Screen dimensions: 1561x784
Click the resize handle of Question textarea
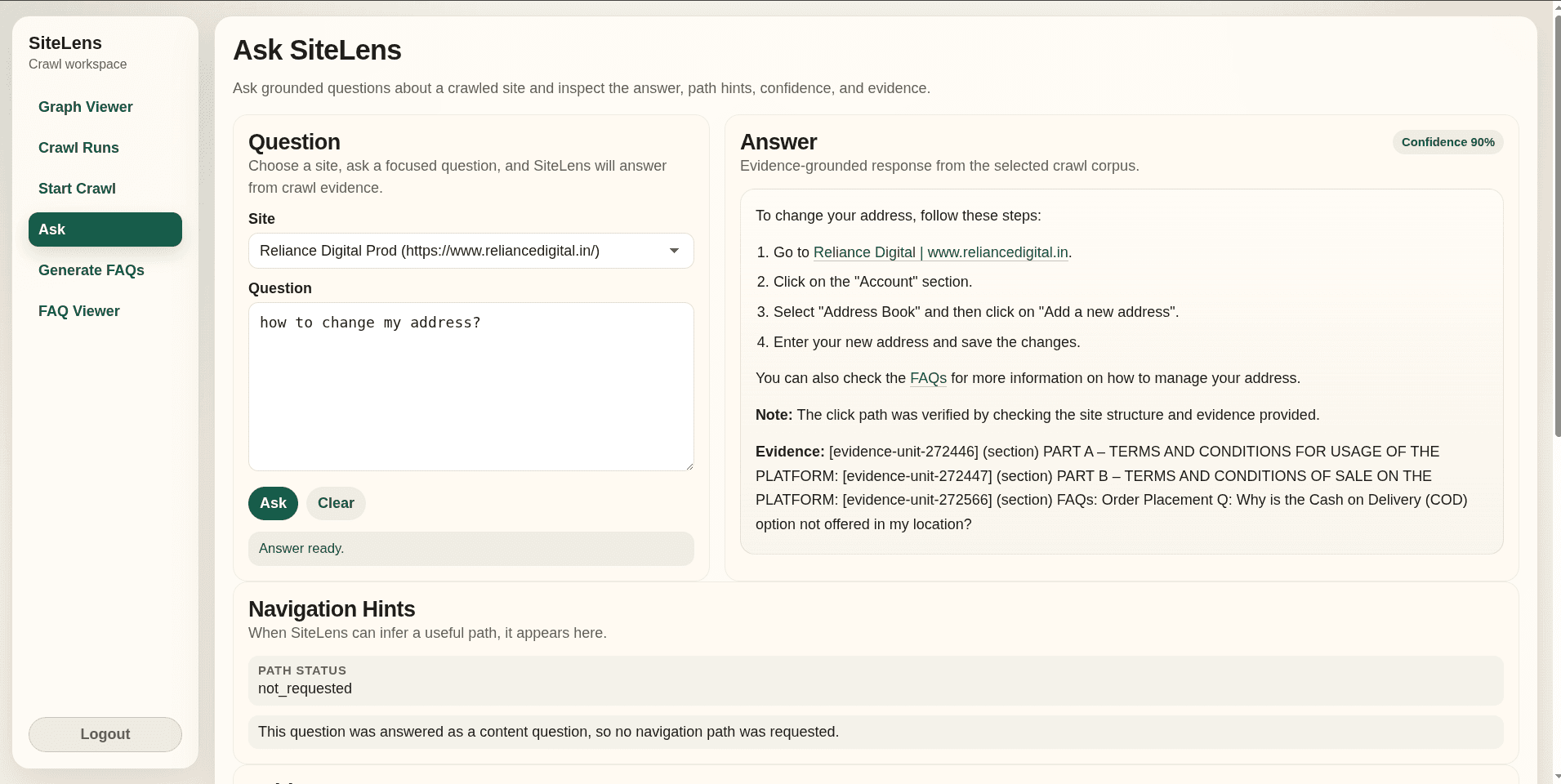tap(689, 465)
